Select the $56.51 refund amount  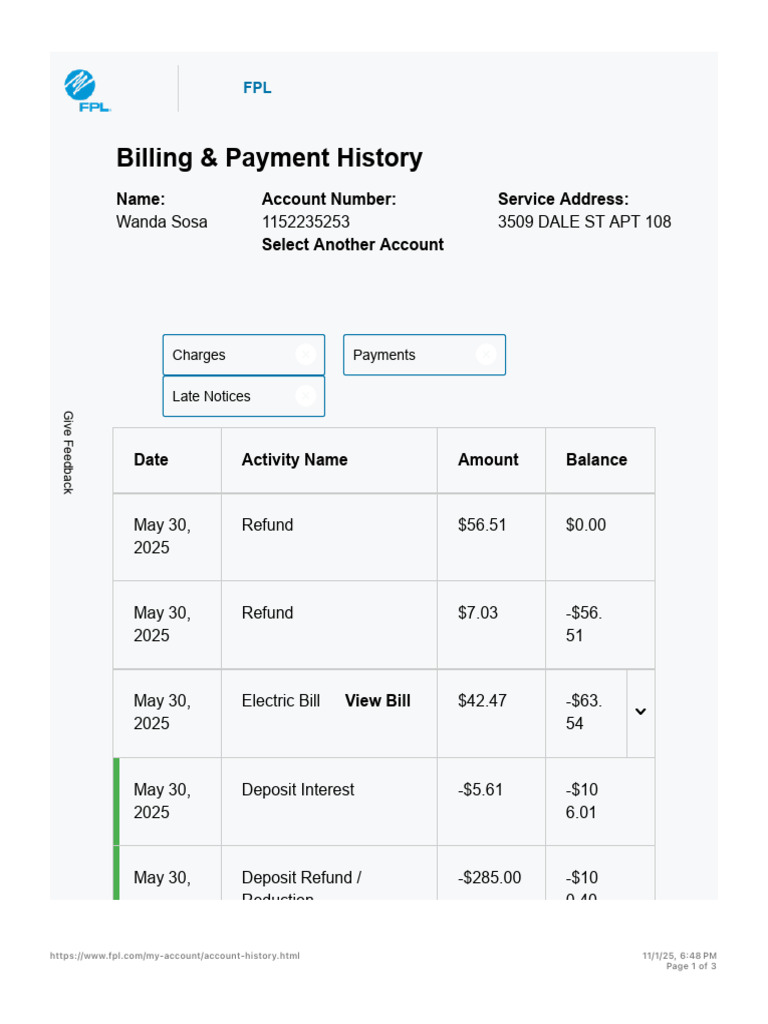tap(482, 525)
